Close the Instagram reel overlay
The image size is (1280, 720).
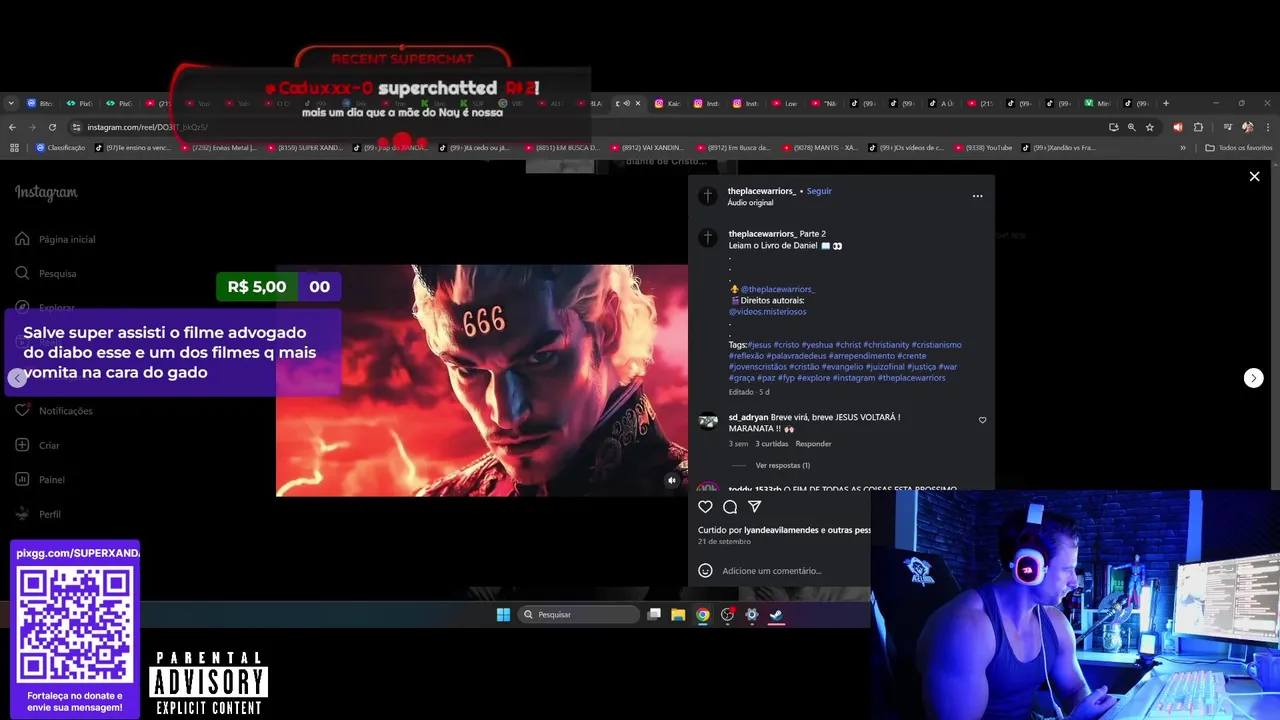click(1254, 176)
